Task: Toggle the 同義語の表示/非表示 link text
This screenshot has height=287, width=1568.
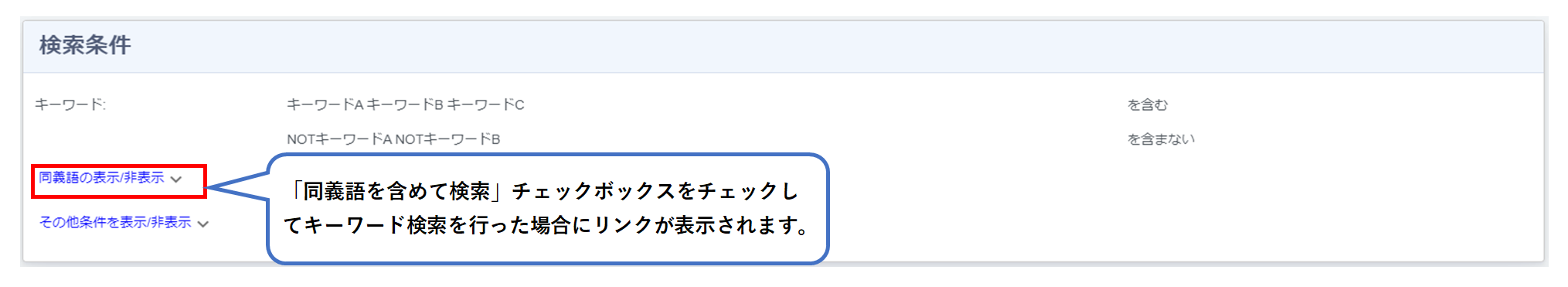Action: (x=101, y=178)
